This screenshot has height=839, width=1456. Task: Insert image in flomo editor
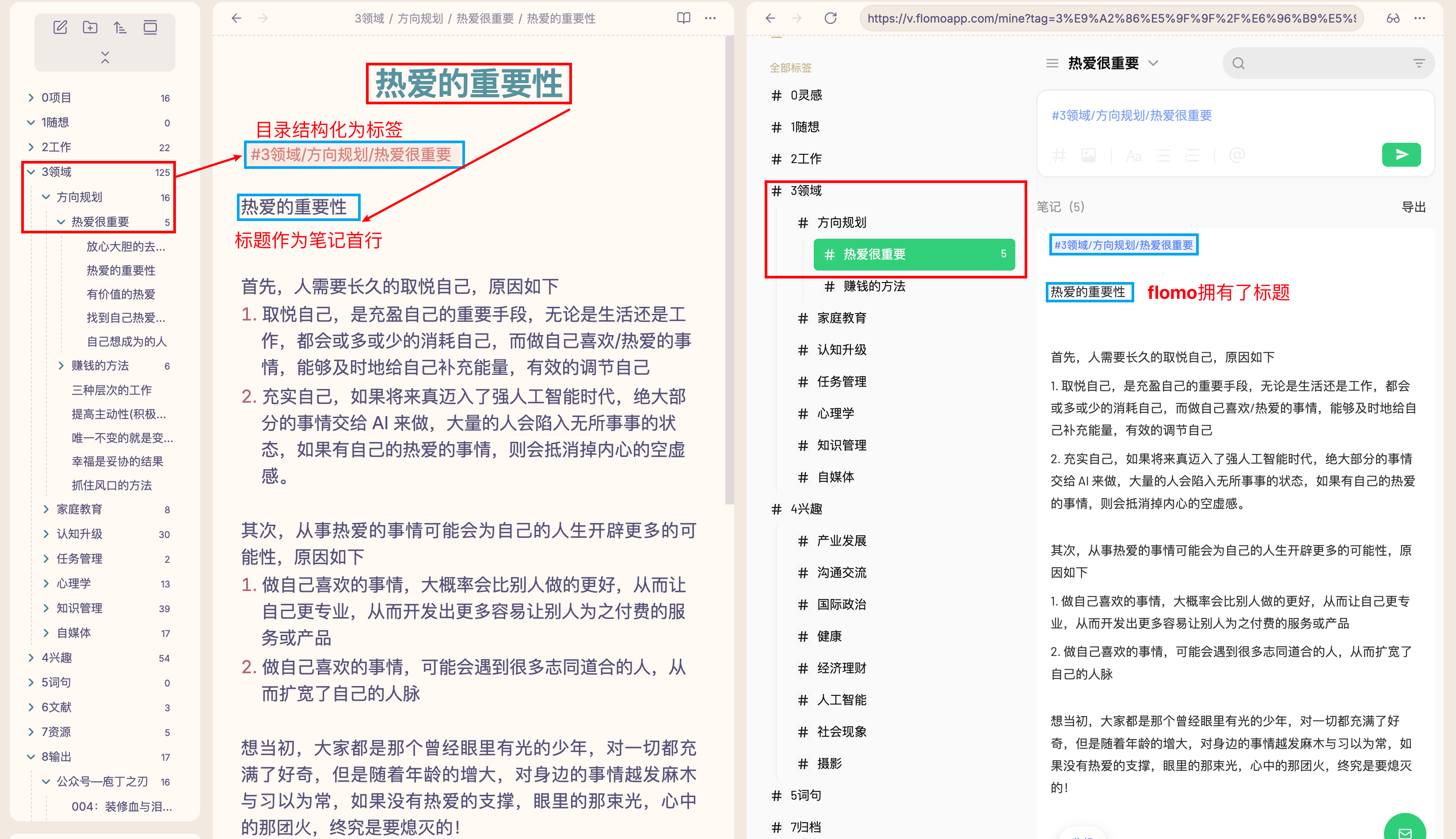(x=1088, y=155)
